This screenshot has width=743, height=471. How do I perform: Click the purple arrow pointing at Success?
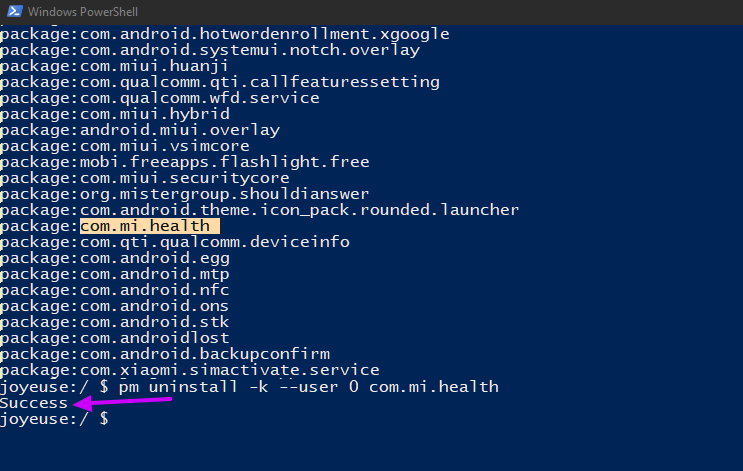point(122,403)
